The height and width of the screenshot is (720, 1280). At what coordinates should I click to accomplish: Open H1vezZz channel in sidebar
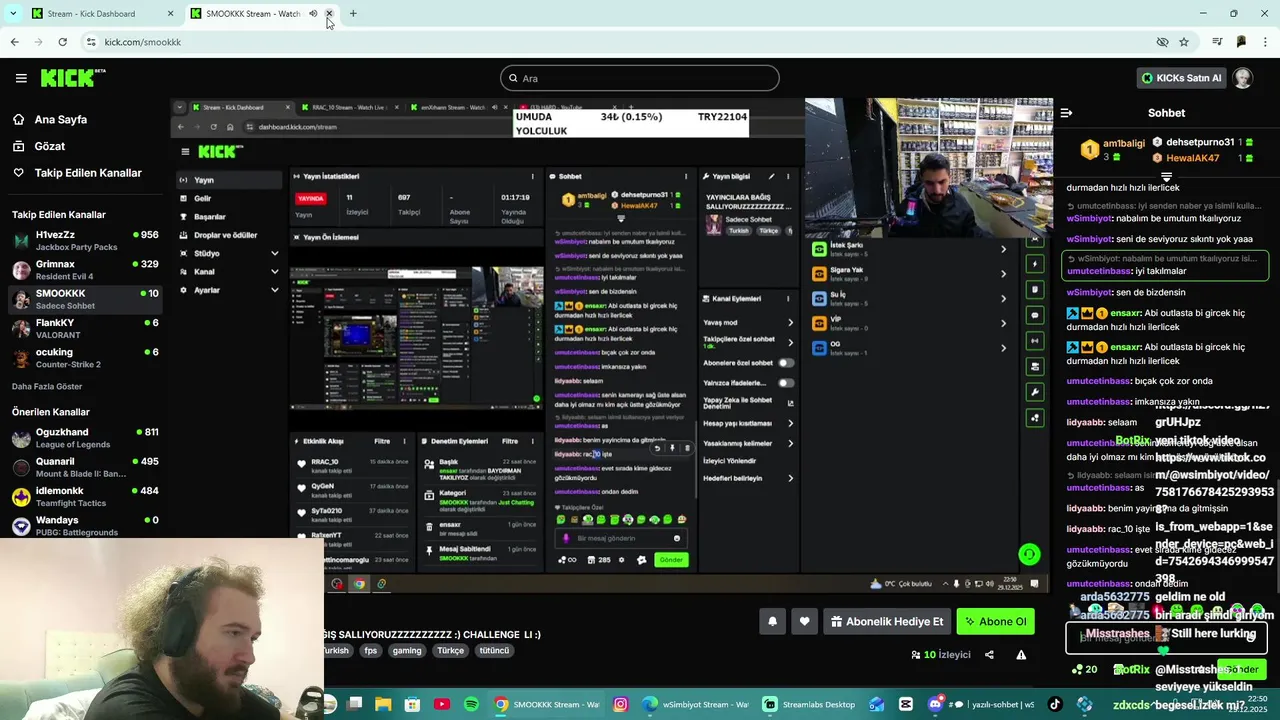coord(85,240)
